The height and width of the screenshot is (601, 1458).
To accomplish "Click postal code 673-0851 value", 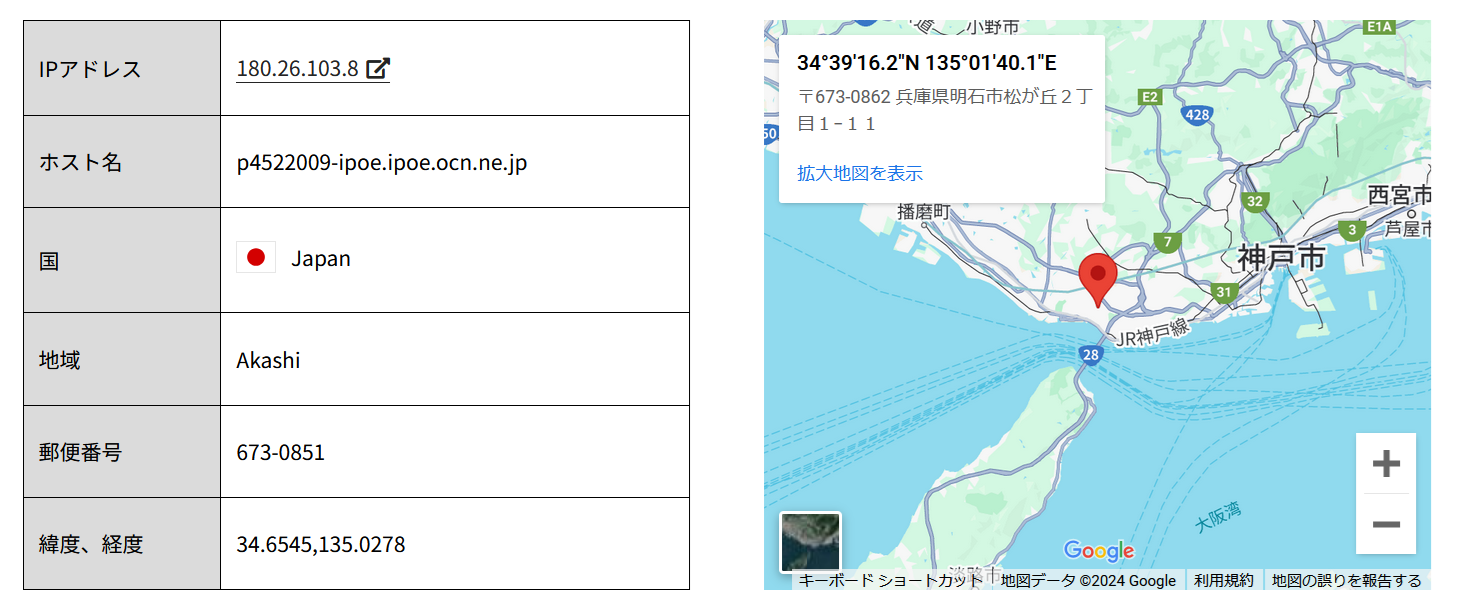I will (x=280, y=452).
